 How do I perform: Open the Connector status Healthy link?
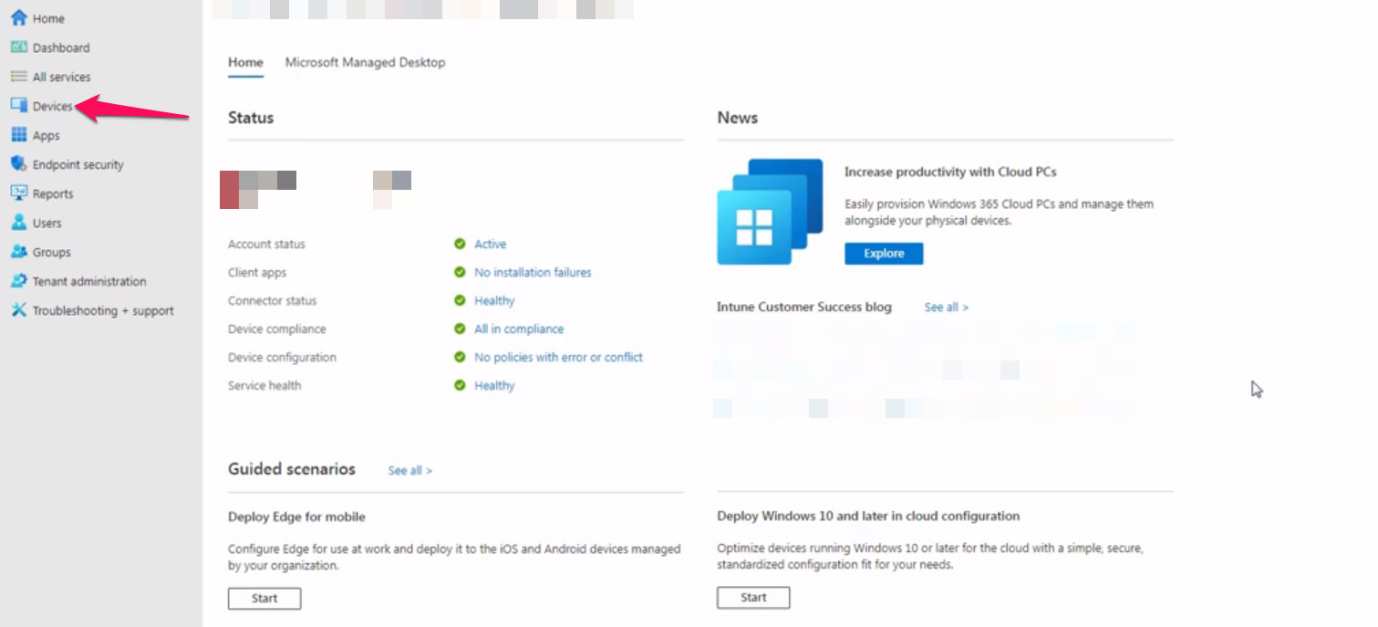(495, 300)
